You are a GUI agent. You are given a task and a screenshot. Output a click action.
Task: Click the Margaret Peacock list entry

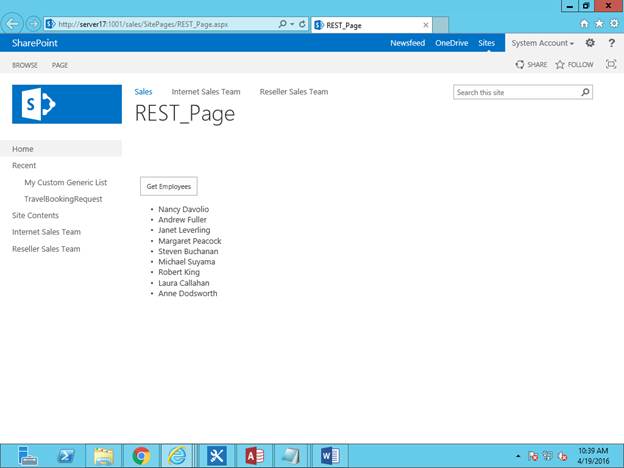pyautogui.click(x=190, y=241)
